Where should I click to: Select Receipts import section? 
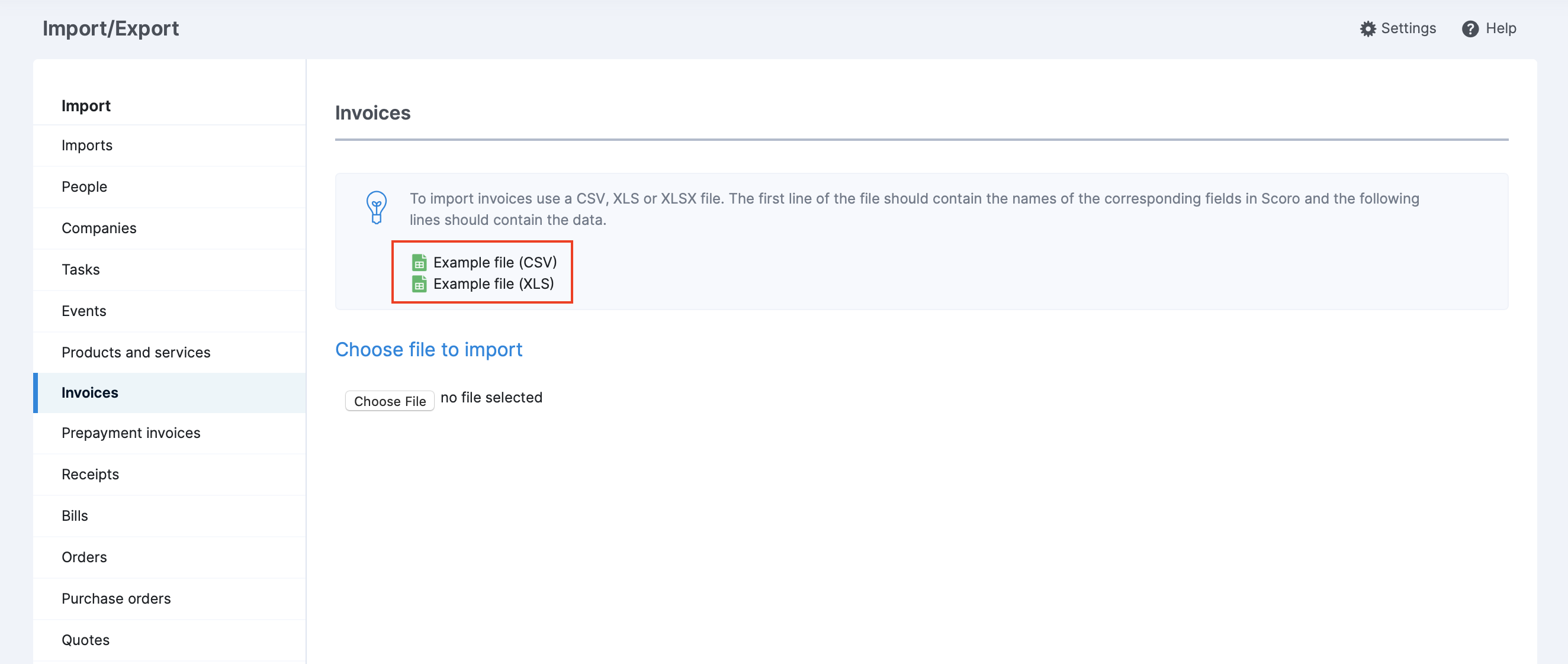coord(170,474)
